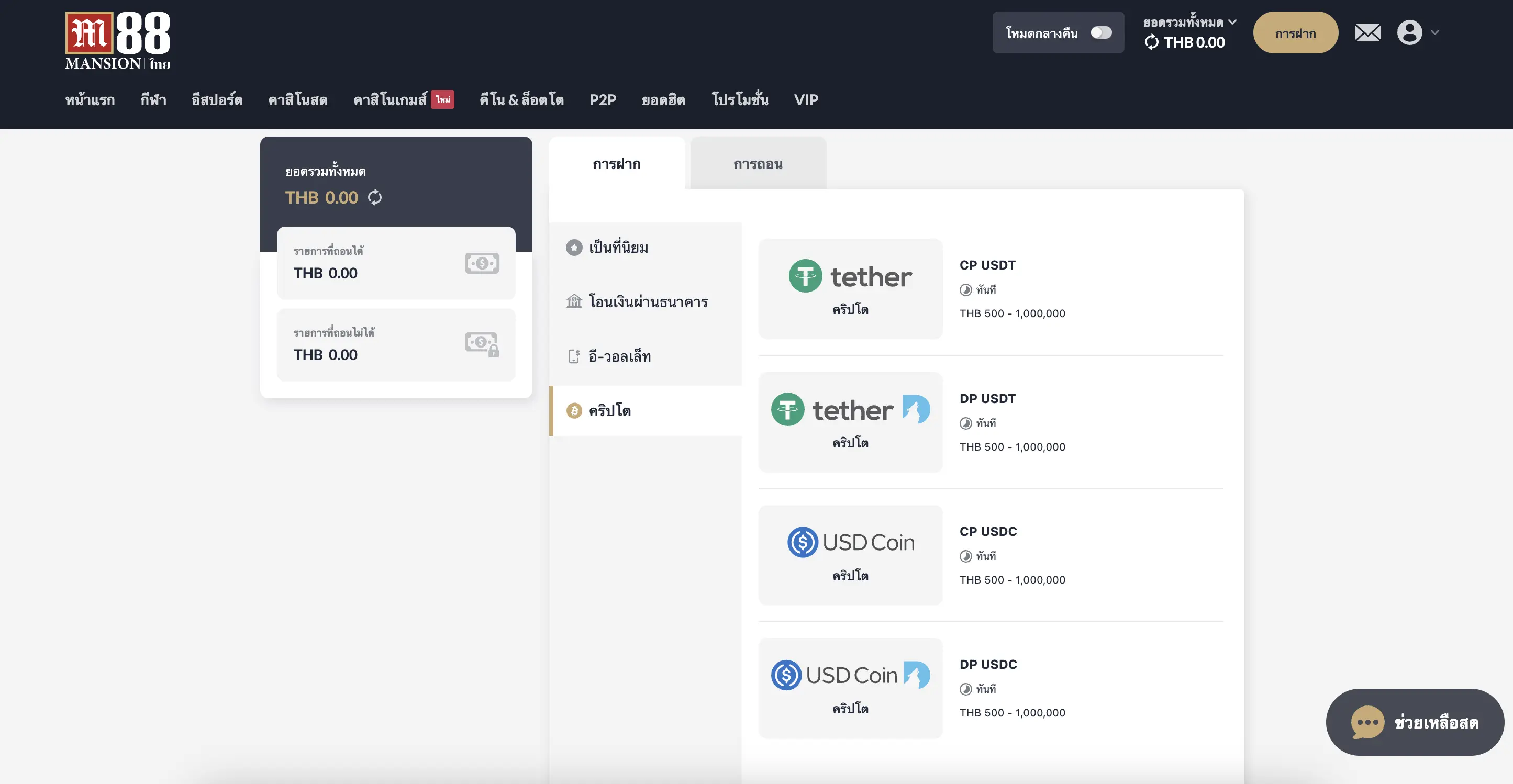Click the M88 Mansion logo
Viewport: 1513px width, 784px height.
pos(117,40)
